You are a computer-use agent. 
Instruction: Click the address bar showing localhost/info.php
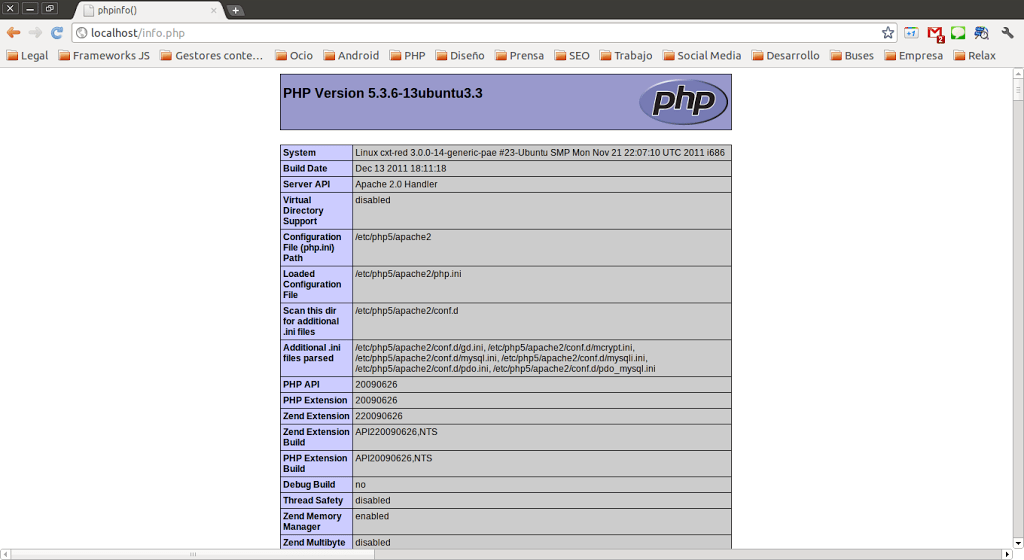click(x=483, y=33)
